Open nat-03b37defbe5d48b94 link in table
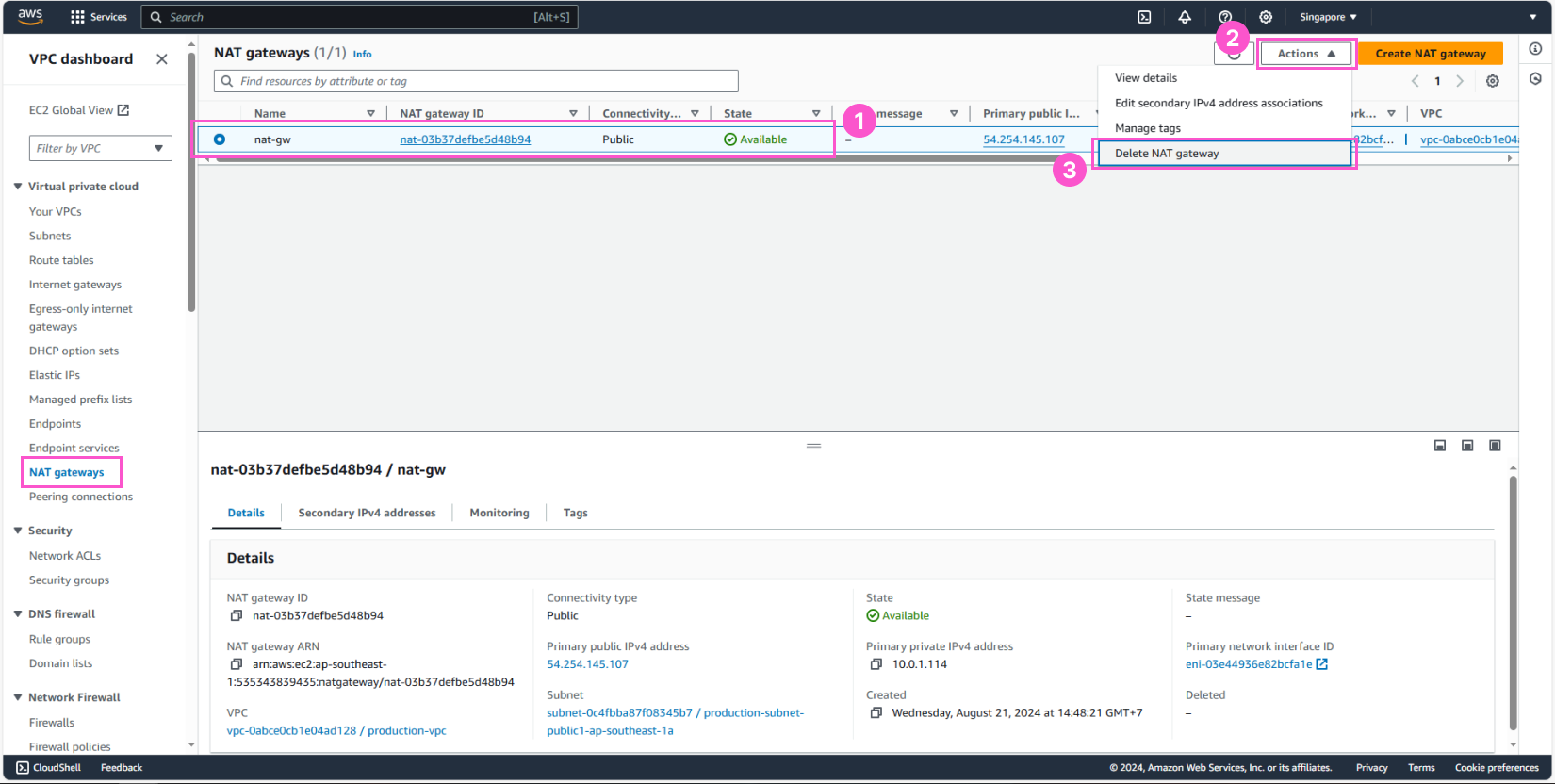This screenshot has height=784, width=1555. [x=465, y=139]
